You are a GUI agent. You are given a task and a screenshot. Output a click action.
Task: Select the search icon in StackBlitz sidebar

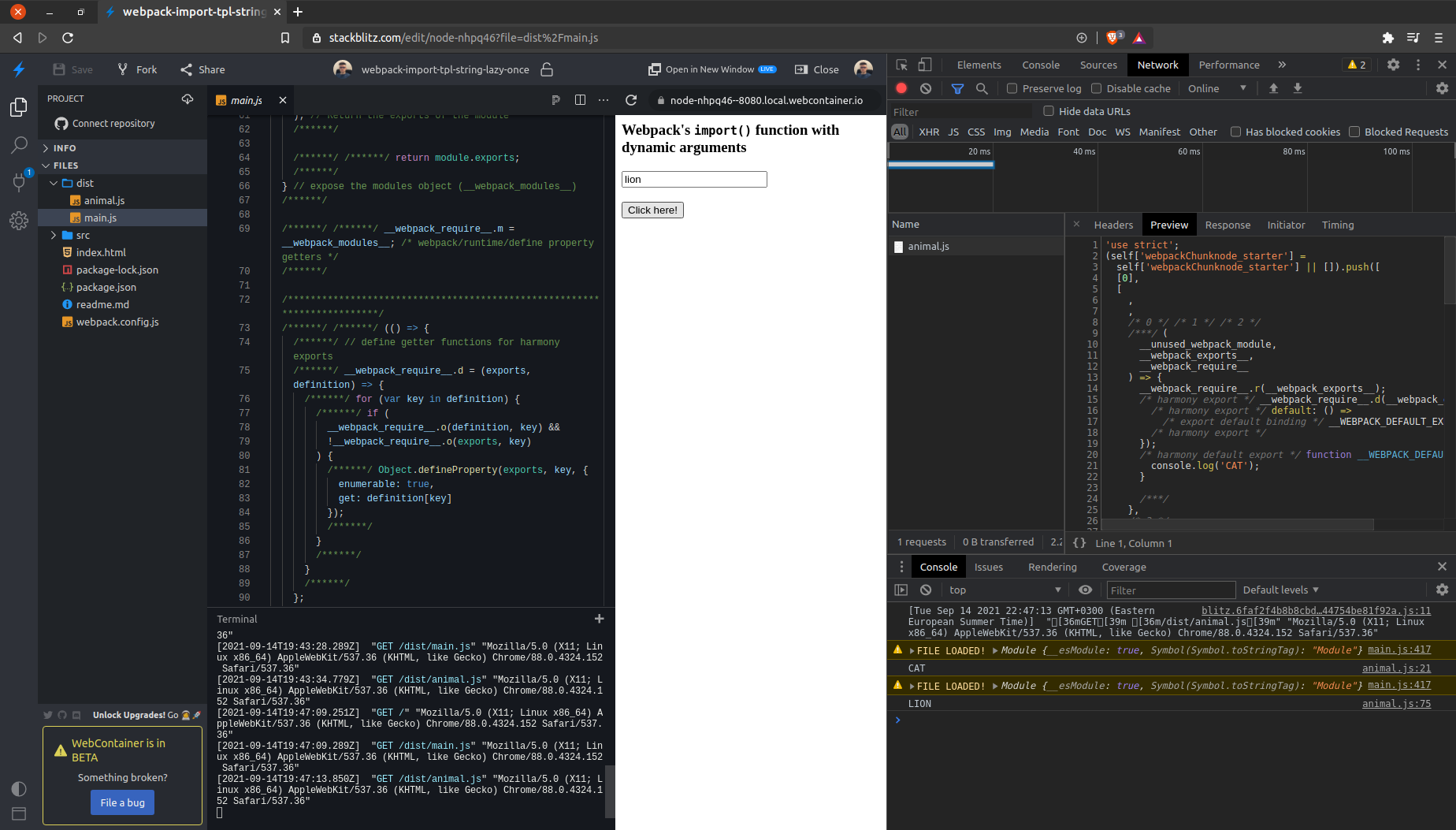coord(19,145)
